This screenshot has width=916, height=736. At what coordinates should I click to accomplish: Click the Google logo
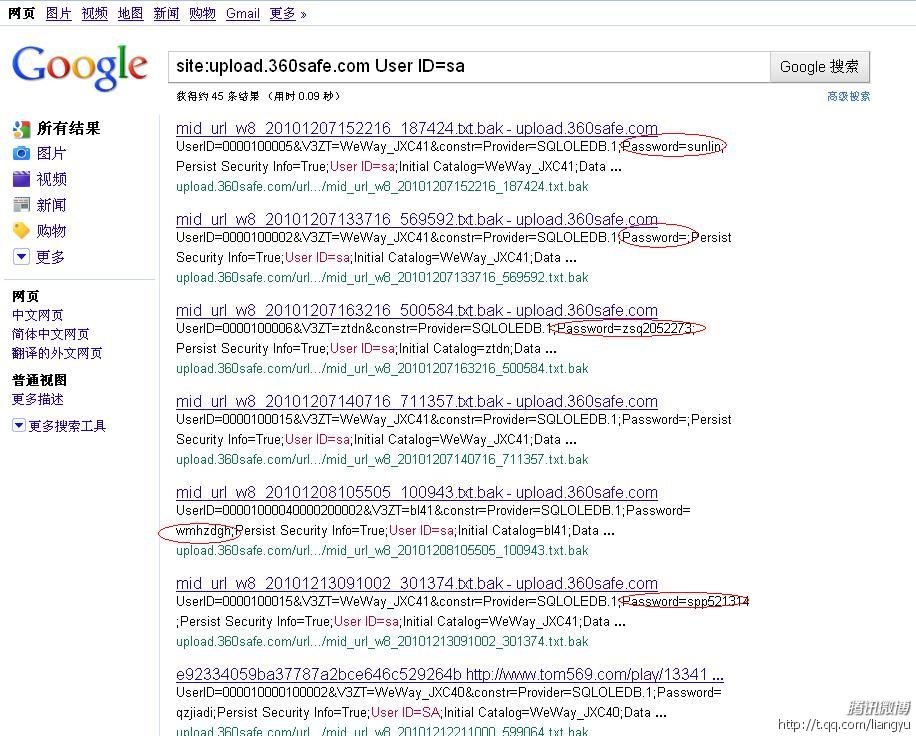point(79,67)
